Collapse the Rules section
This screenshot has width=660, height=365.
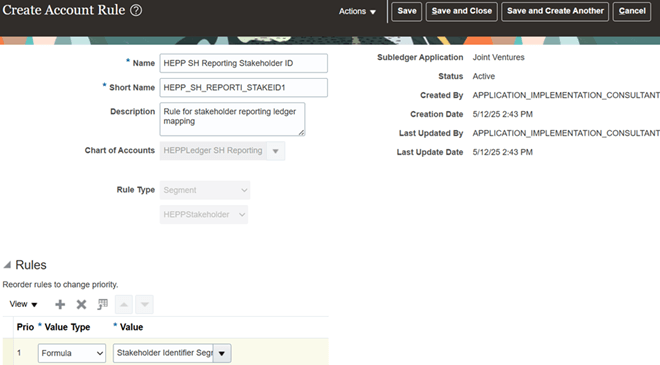click(7, 265)
